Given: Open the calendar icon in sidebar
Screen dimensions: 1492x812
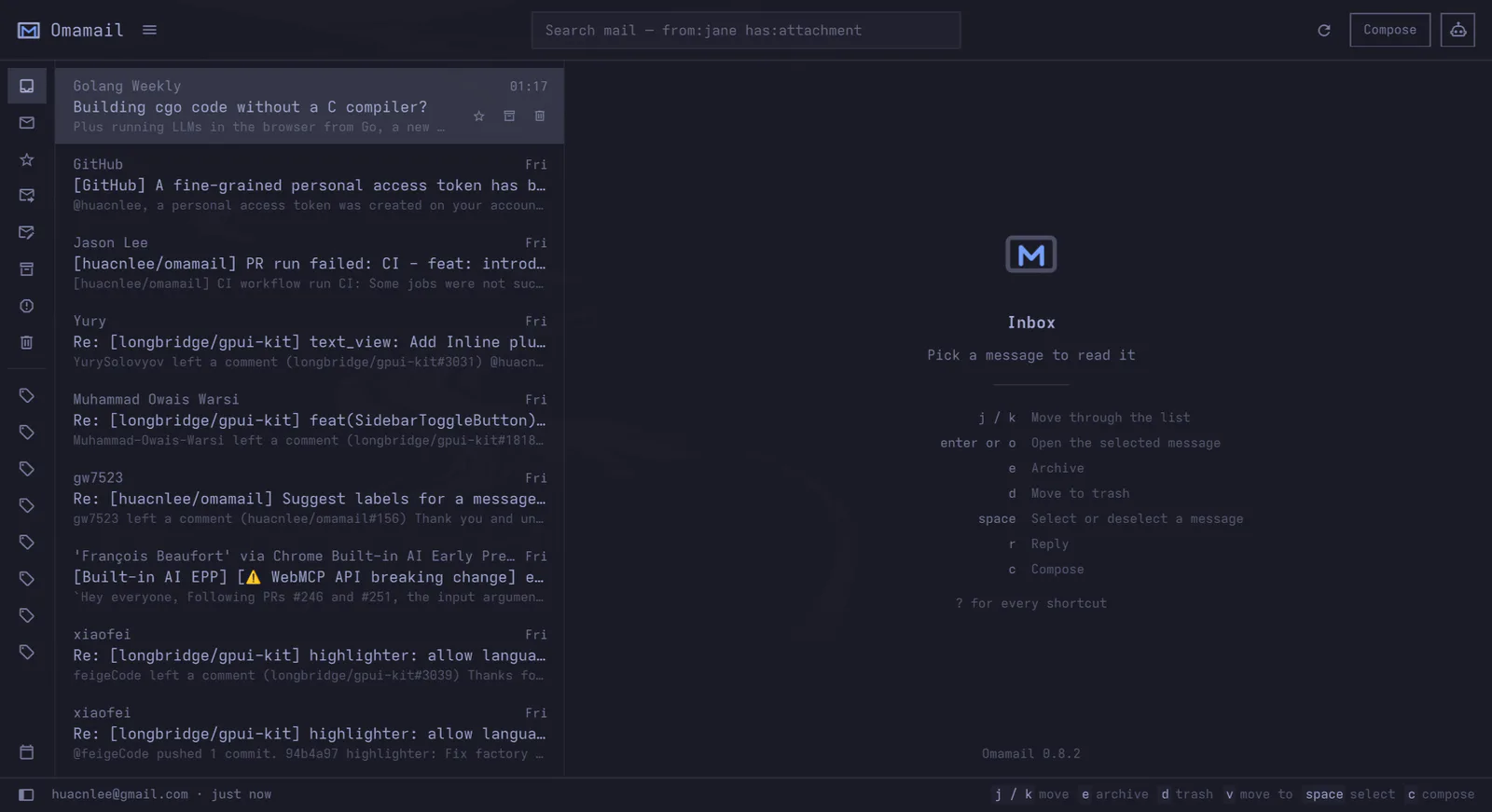Looking at the screenshot, I should click(27, 751).
